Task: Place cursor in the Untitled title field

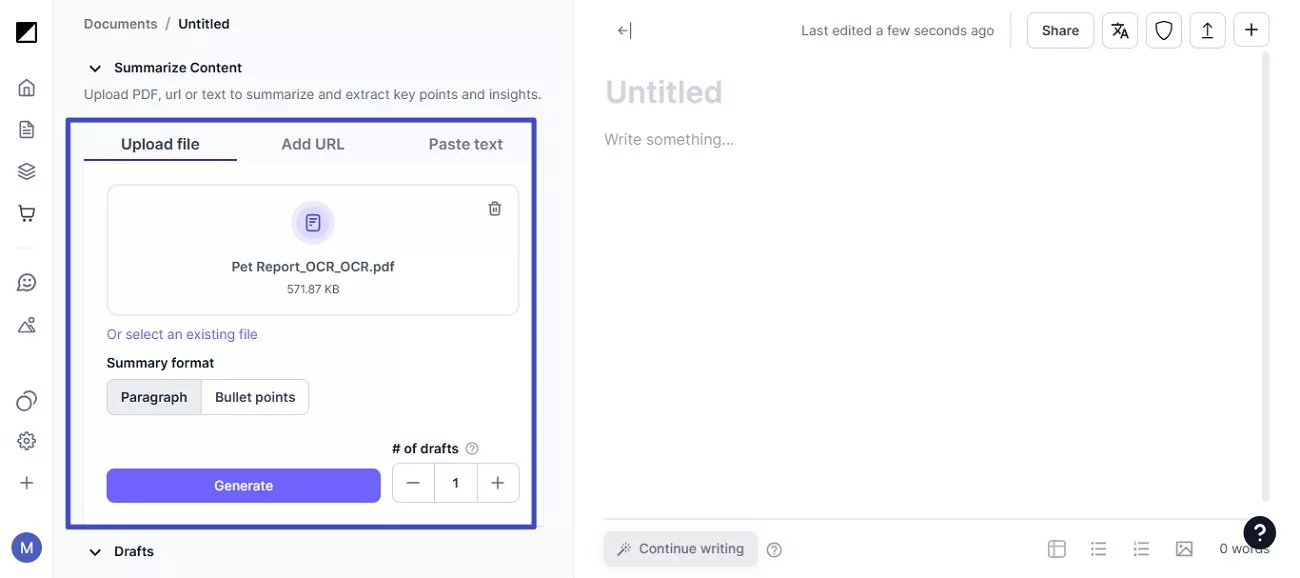Action: click(x=663, y=90)
